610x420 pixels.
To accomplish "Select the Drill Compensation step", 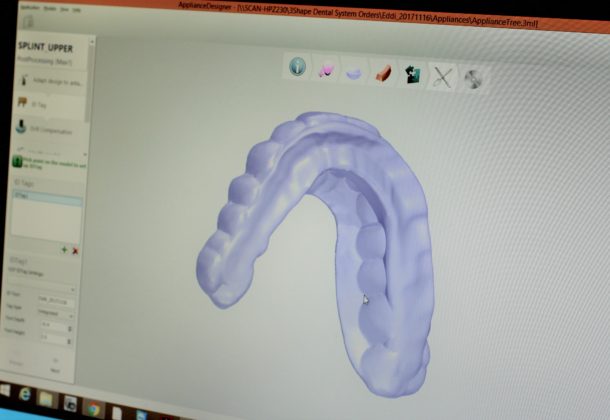I will tap(50, 129).
